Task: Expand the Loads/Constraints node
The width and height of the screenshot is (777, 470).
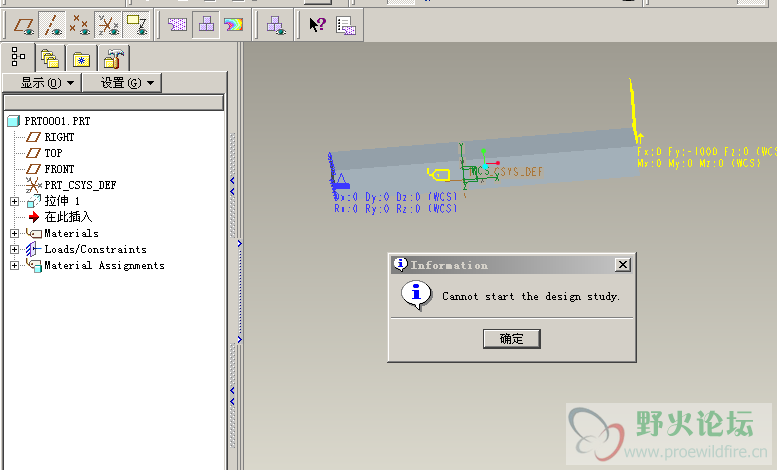Action: (x=14, y=249)
